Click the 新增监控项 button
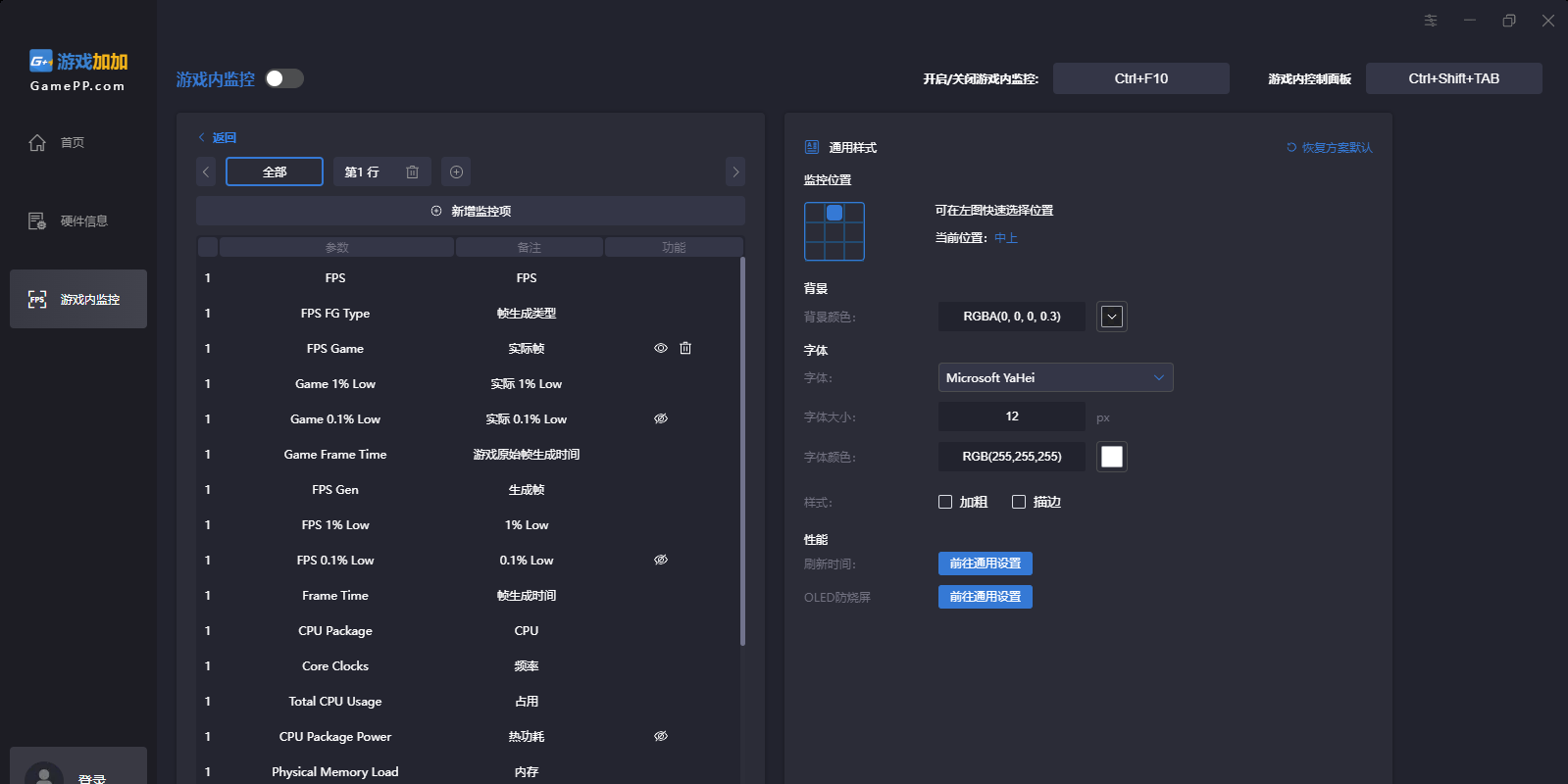Image resolution: width=1568 pixels, height=784 pixels. pyautogui.click(x=471, y=211)
